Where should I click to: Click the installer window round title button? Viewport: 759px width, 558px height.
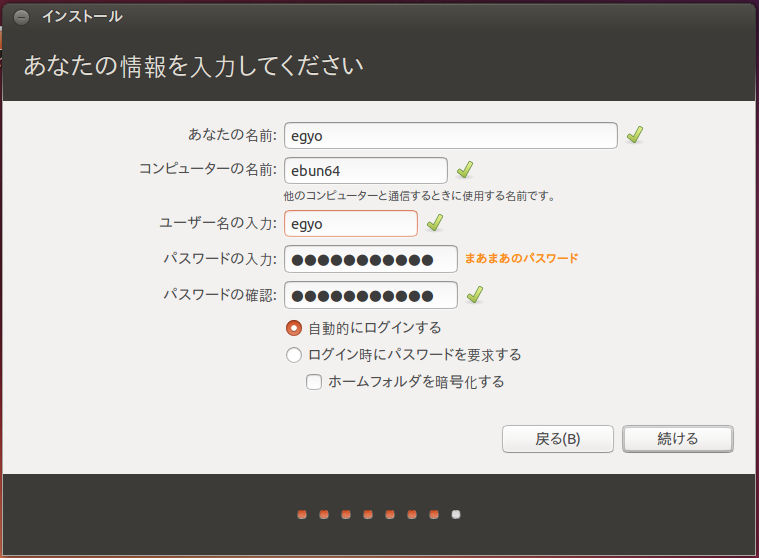point(21,17)
